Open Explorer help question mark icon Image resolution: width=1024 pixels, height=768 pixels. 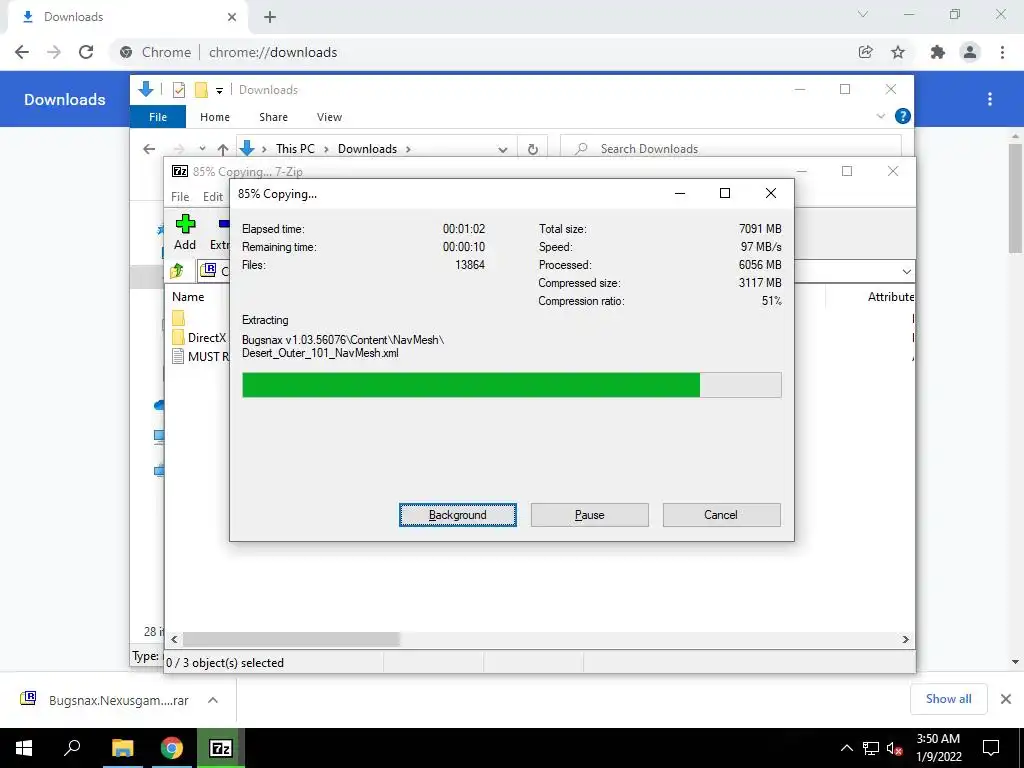point(903,116)
